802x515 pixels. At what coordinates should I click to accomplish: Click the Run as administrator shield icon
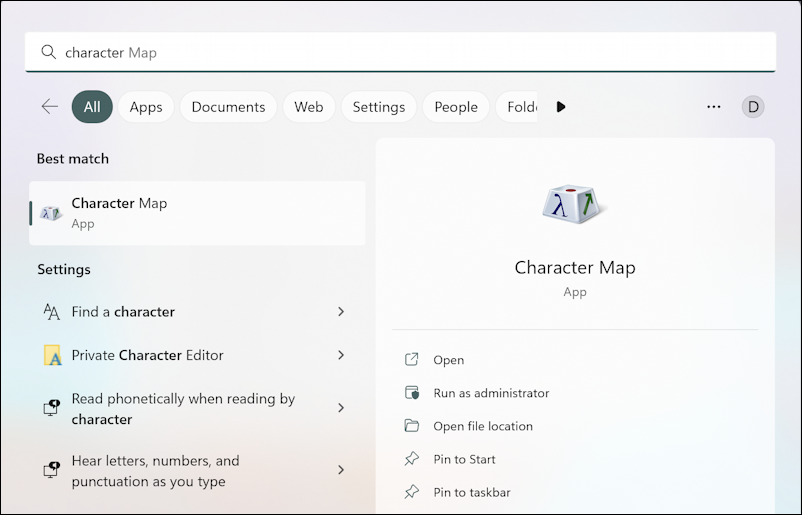tap(412, 393)
